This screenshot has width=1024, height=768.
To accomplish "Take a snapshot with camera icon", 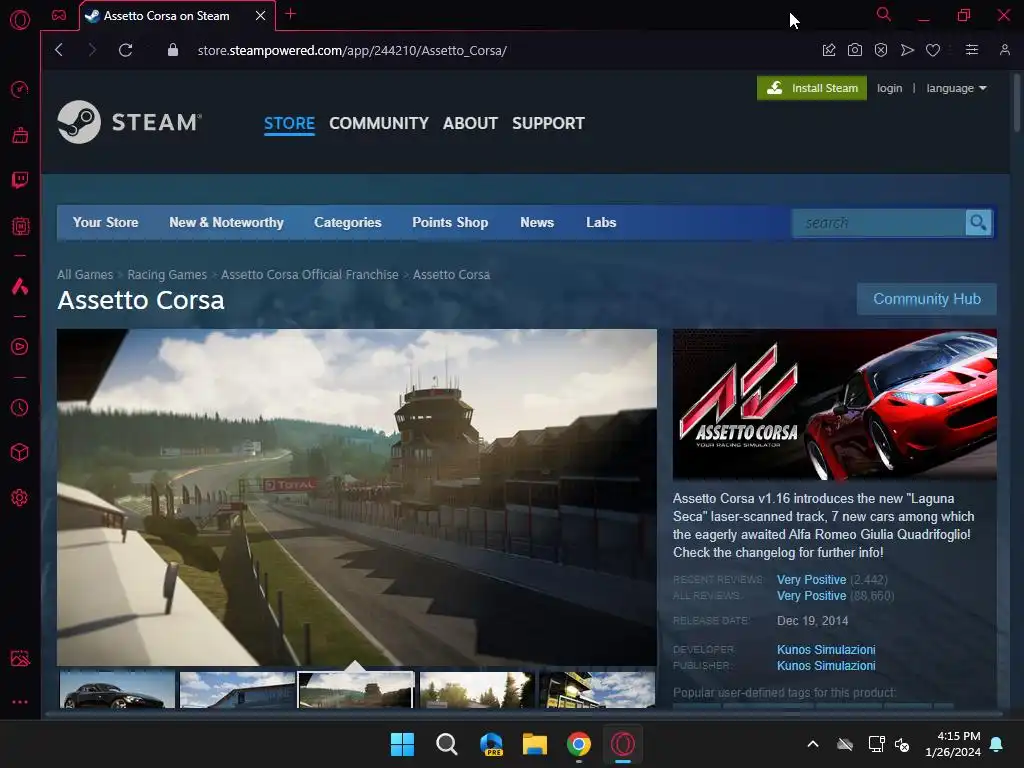I will (x=855, y=50).
